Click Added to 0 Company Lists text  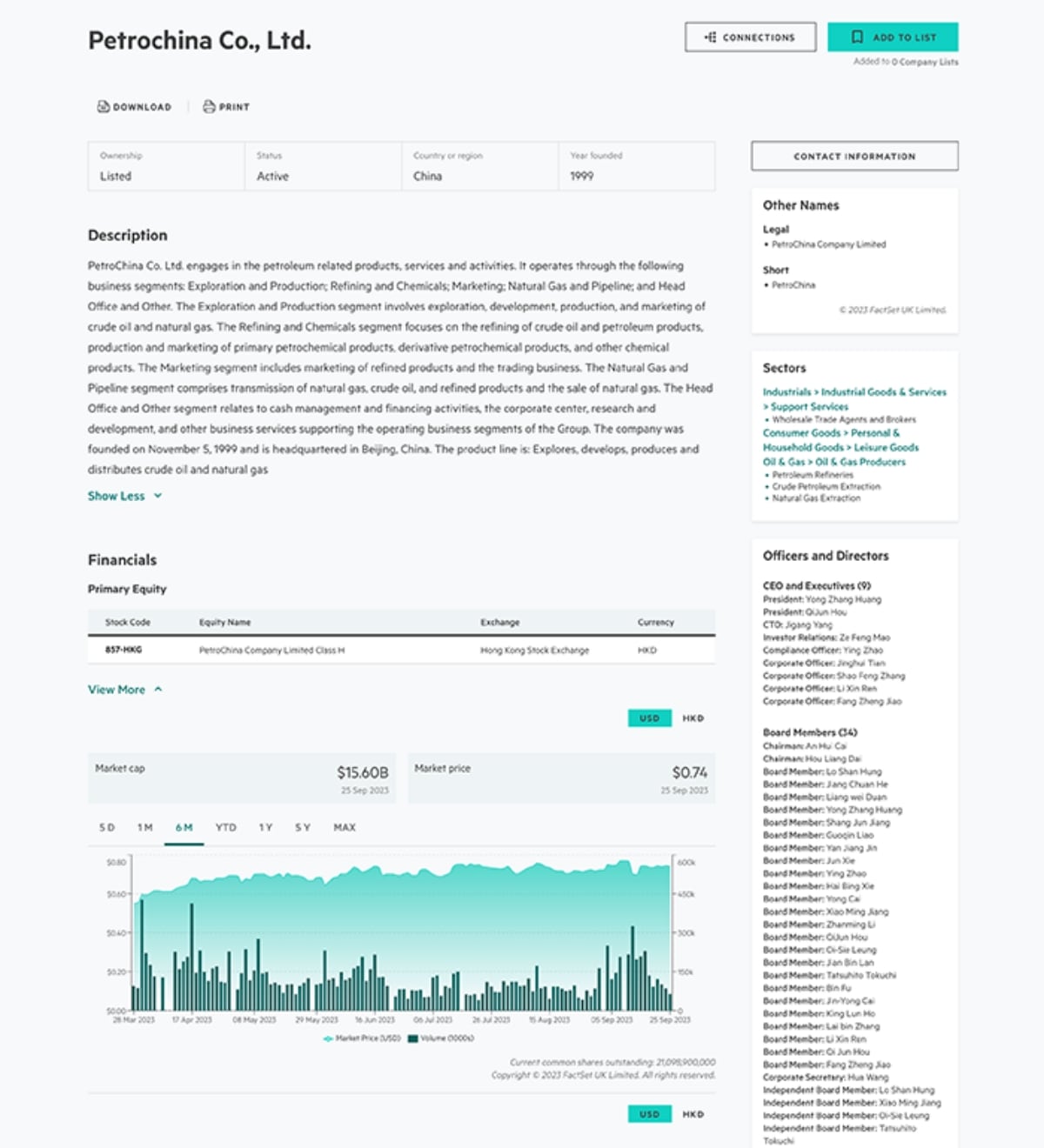pyautogui.click(x=906, y=62)
